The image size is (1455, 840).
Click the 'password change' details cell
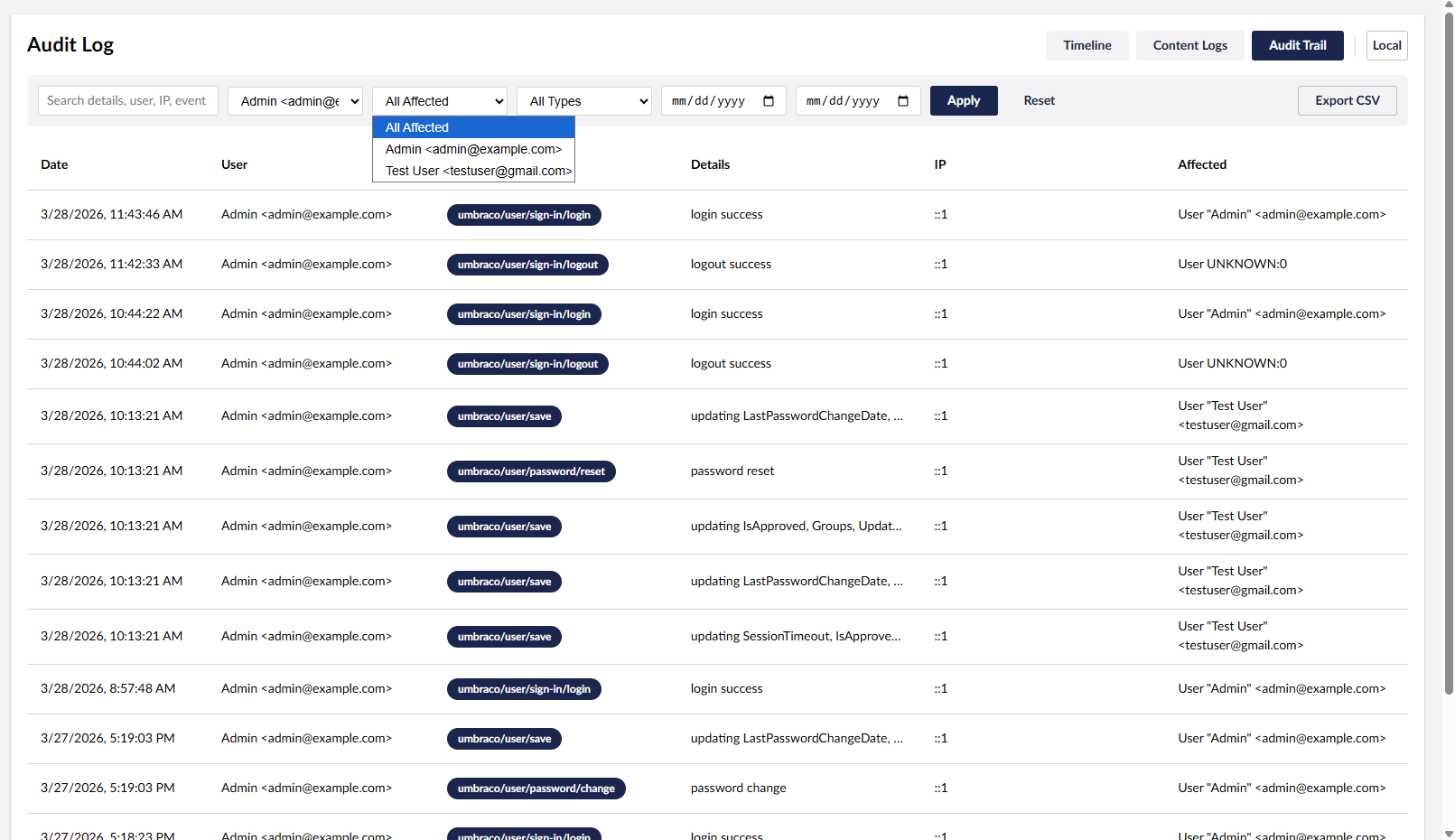click(739, 788)
